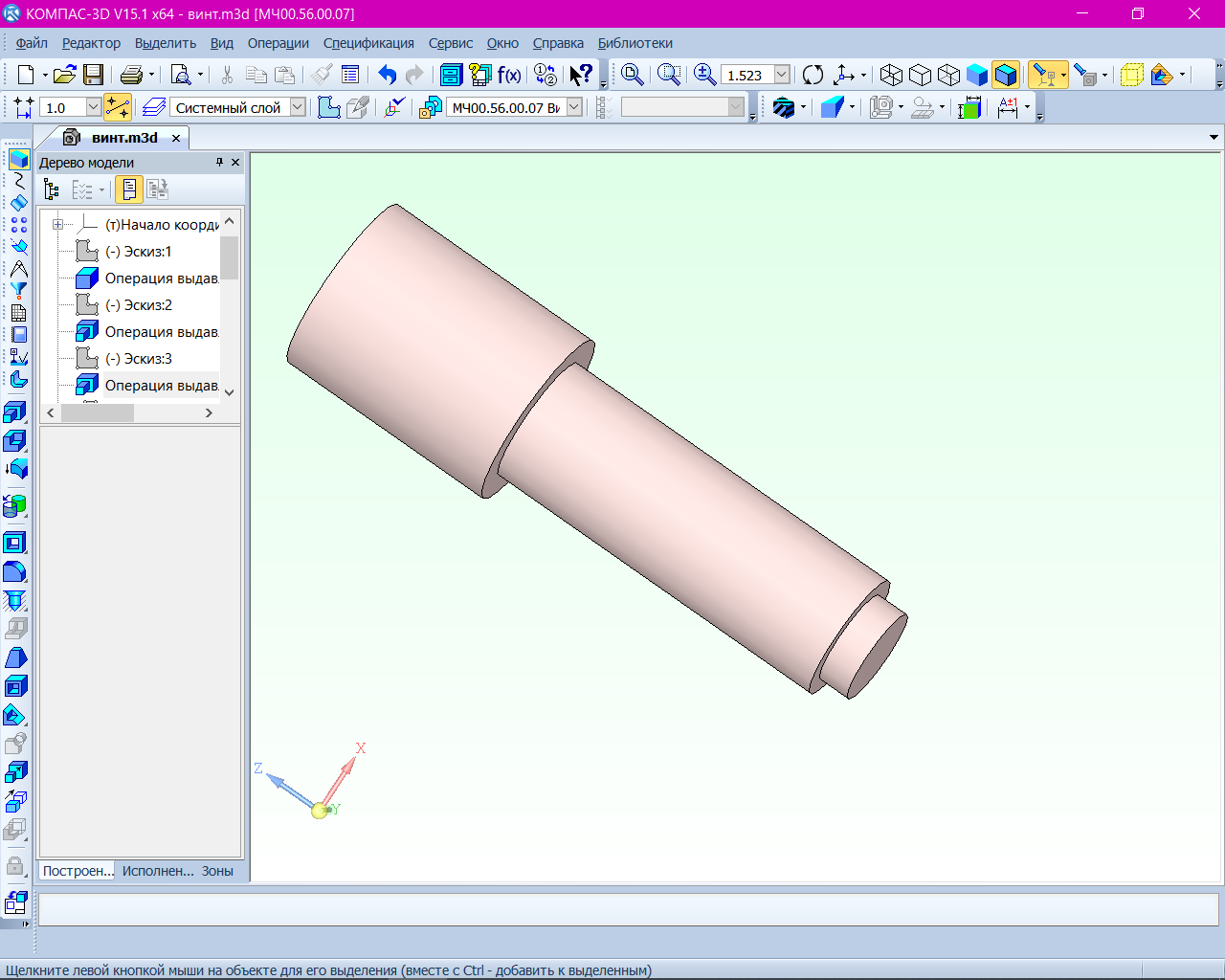Create a new document with the New icon

pos(26,75)
